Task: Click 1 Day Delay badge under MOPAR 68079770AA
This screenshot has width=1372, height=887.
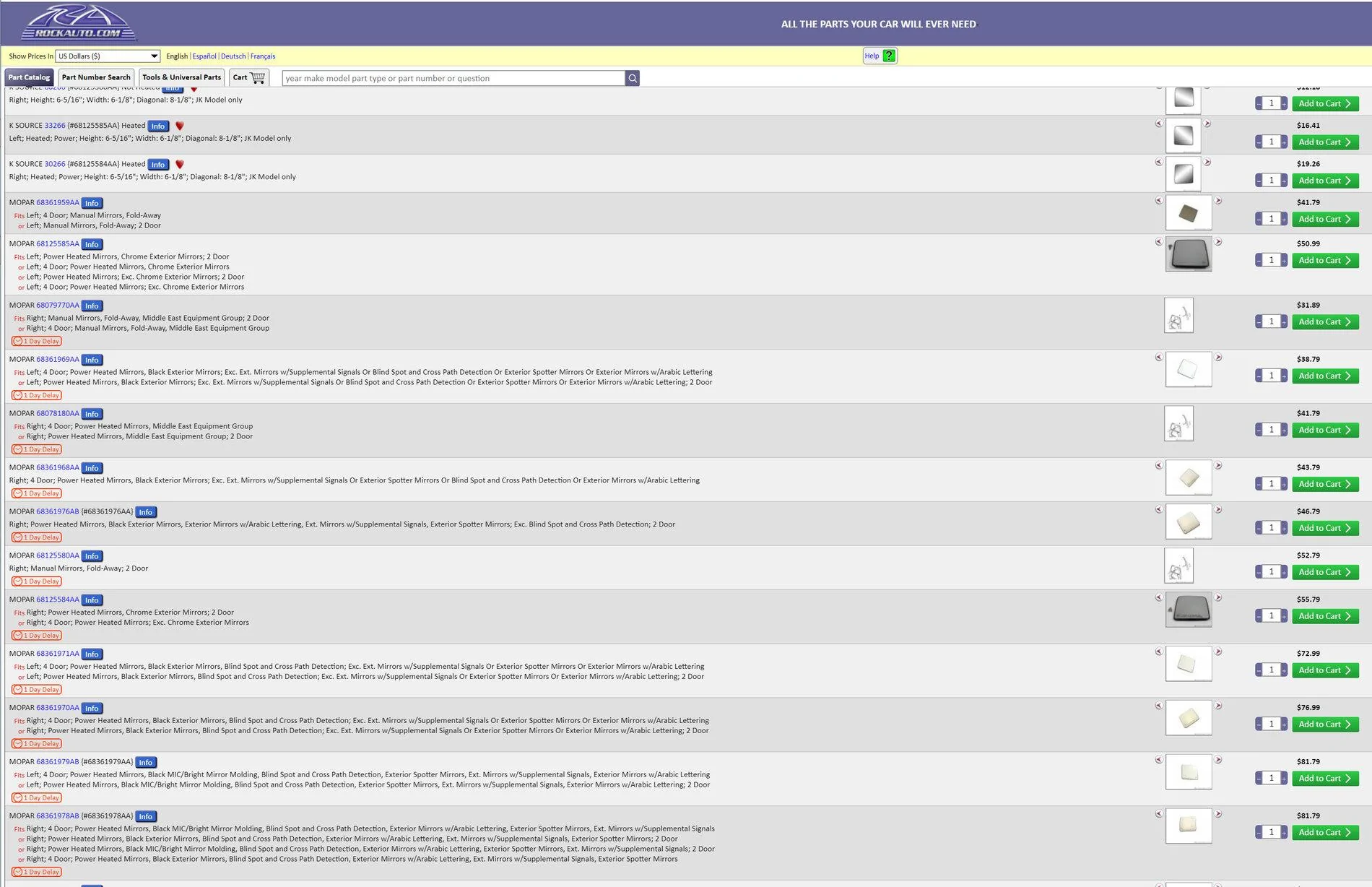Action: [37, 341]
